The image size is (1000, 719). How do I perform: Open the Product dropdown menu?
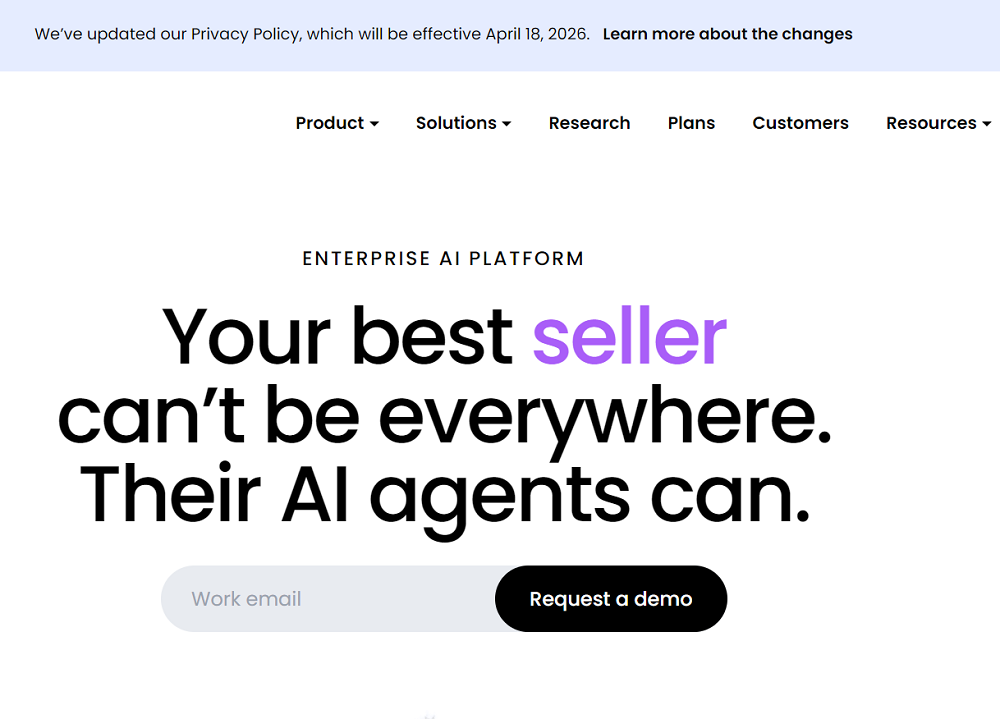tap(330, 123)
